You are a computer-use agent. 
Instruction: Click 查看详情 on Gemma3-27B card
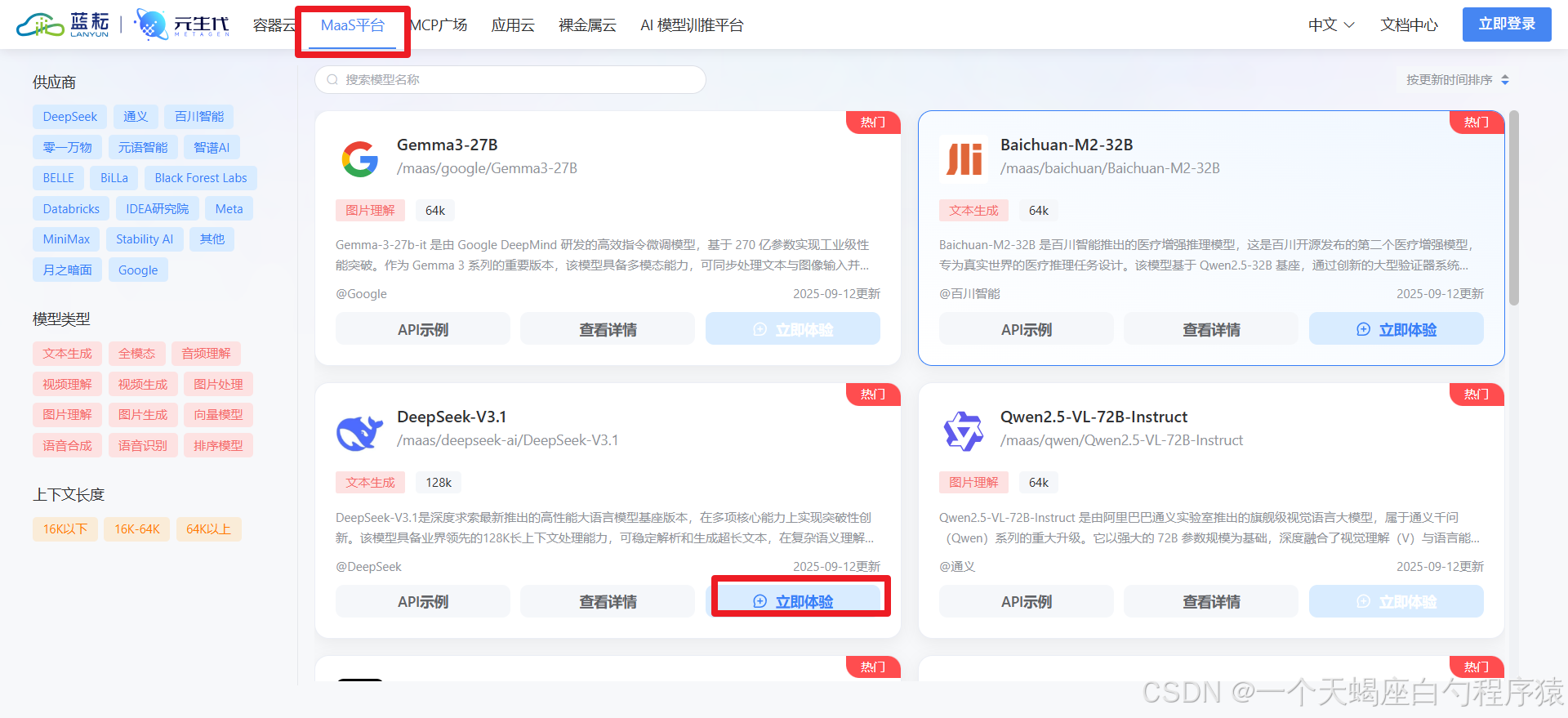(608, 329)
